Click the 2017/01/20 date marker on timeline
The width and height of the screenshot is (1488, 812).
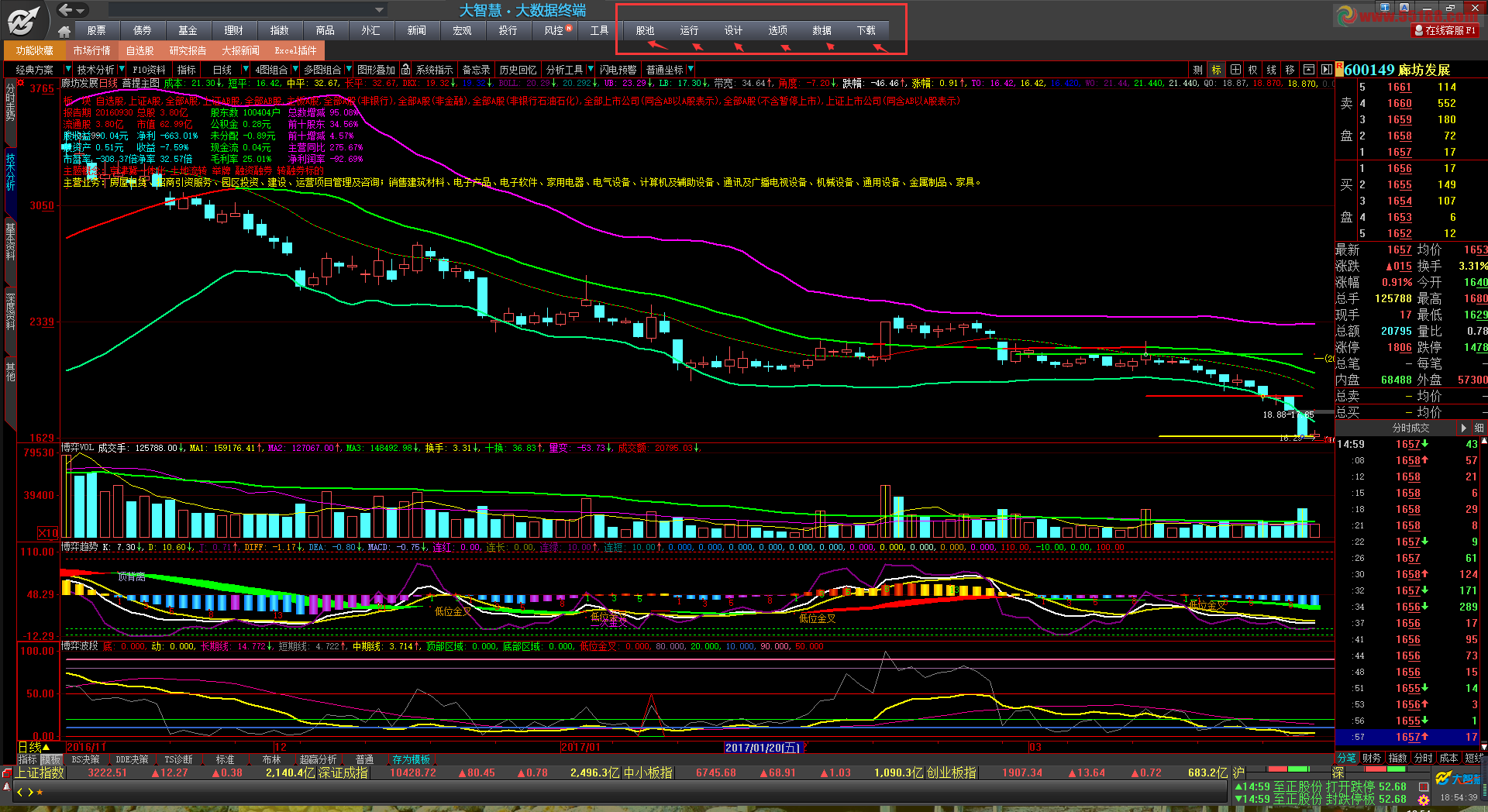click(763, 748)
